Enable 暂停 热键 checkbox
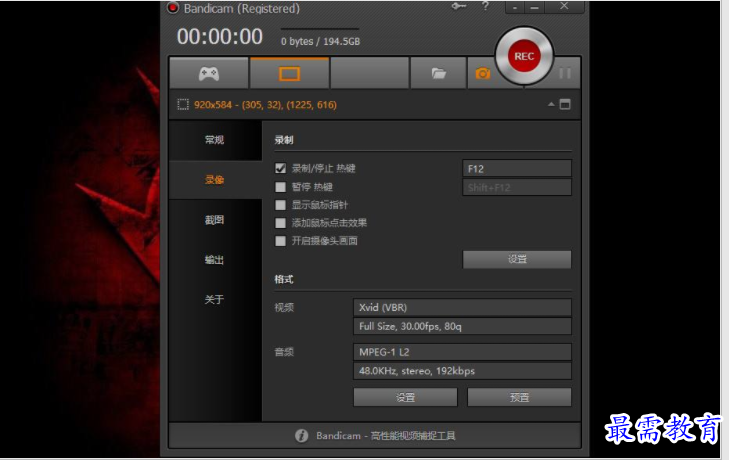Screen dimensions: 729x460 pyautogui.click(x=280, y=187)
